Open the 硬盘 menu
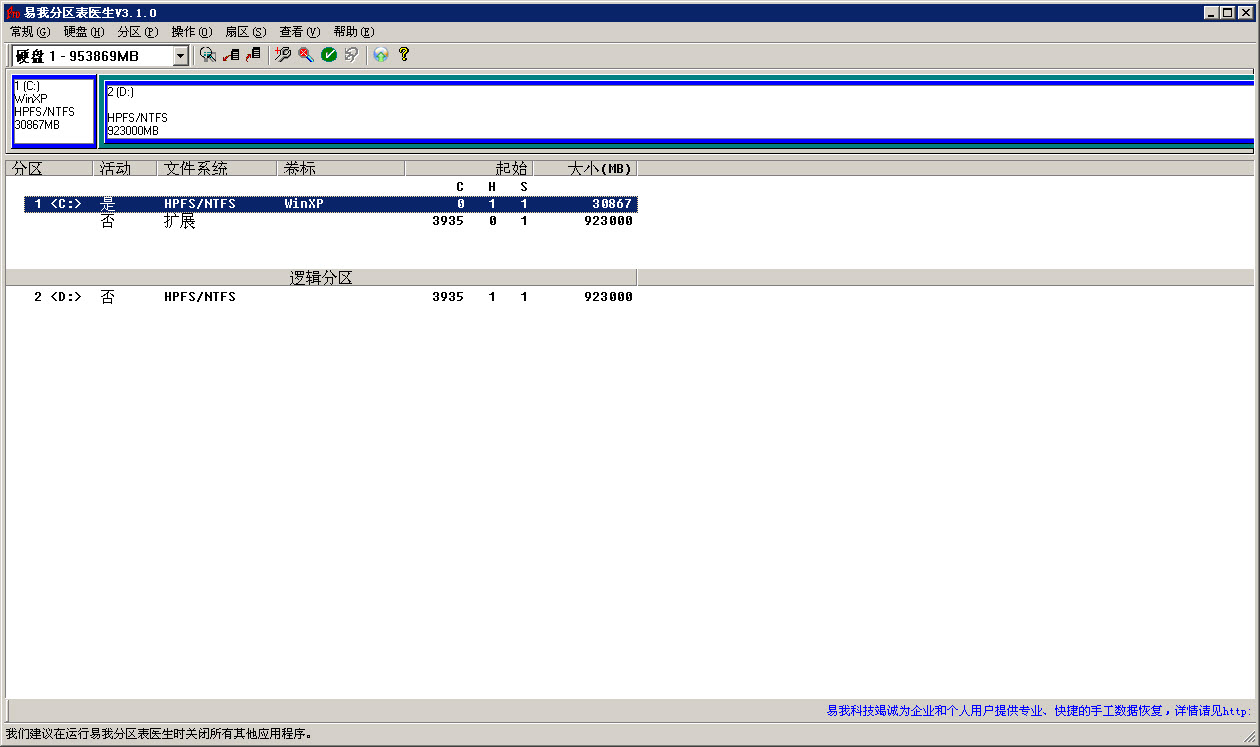 83,32
